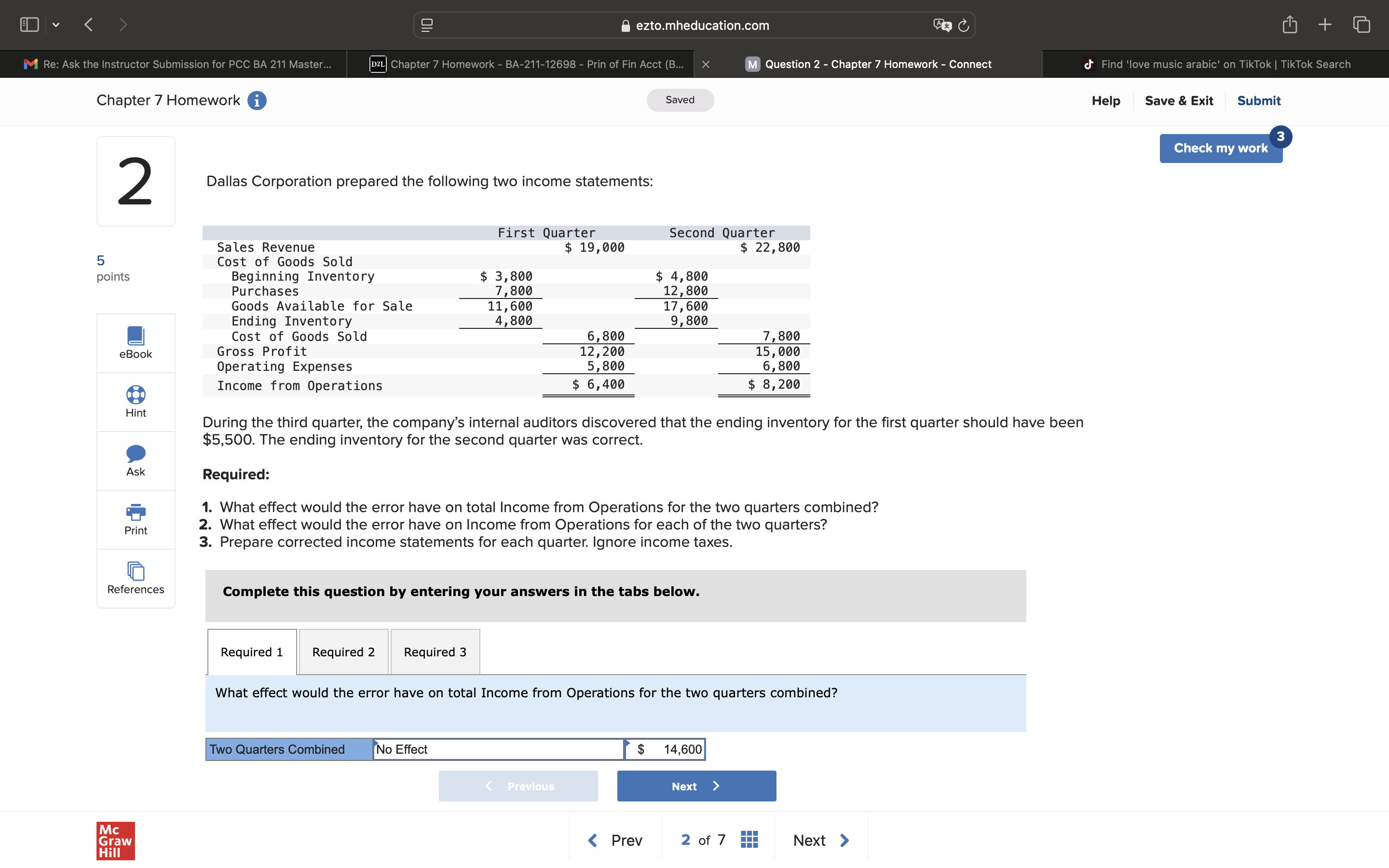Click the browser share icon
1389x868 pixels.
click(1289, 25)
